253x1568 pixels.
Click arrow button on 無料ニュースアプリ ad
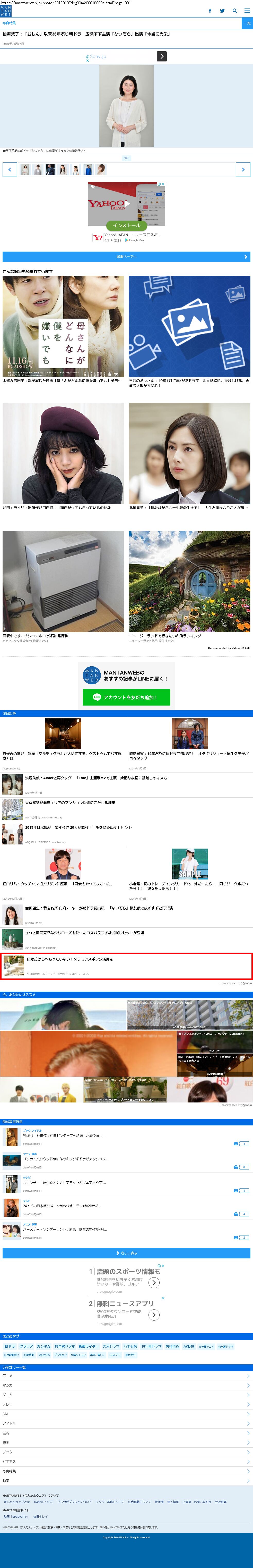point(154,1315)
